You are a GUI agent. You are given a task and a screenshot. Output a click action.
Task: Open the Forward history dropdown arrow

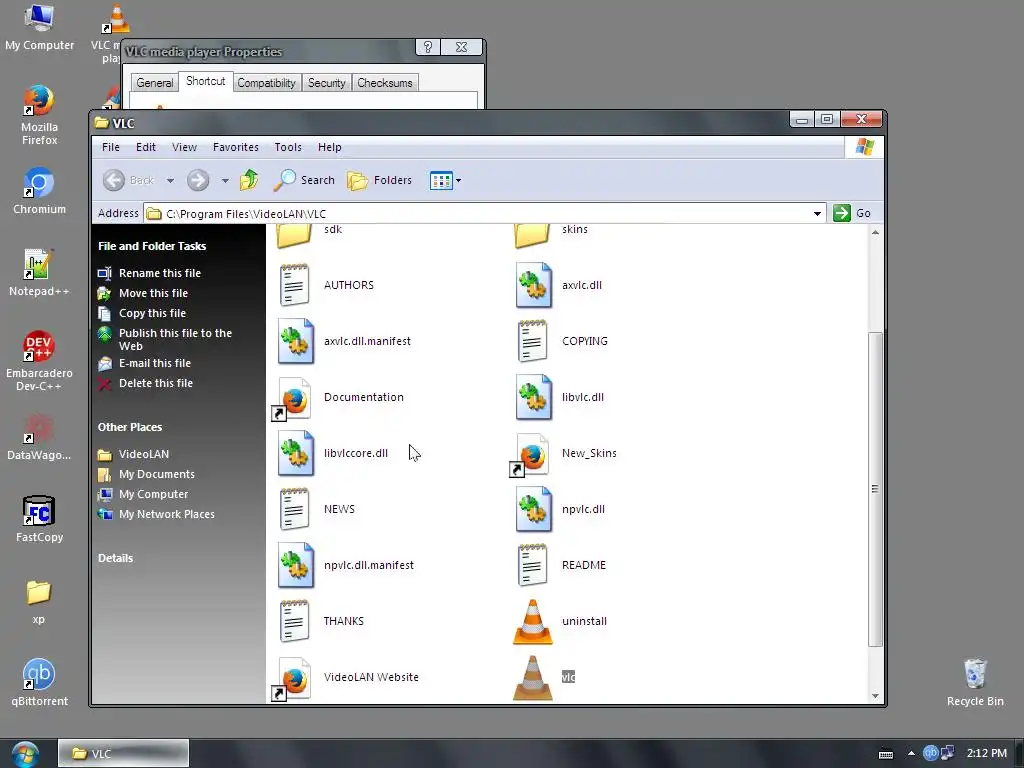(225, 180)
